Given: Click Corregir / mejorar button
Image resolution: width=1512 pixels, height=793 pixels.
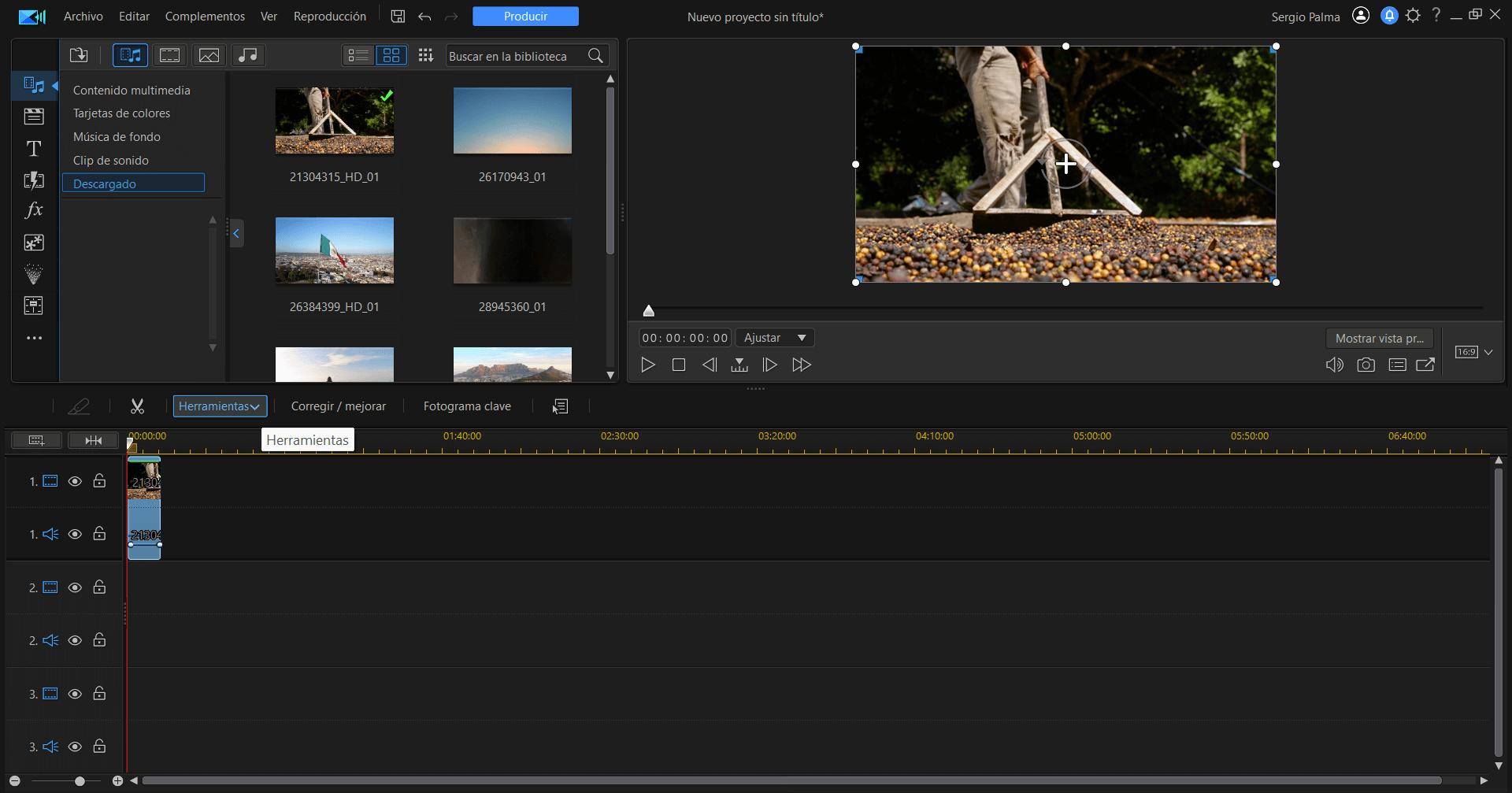Looking at the screenshot, I should point(339,406).
